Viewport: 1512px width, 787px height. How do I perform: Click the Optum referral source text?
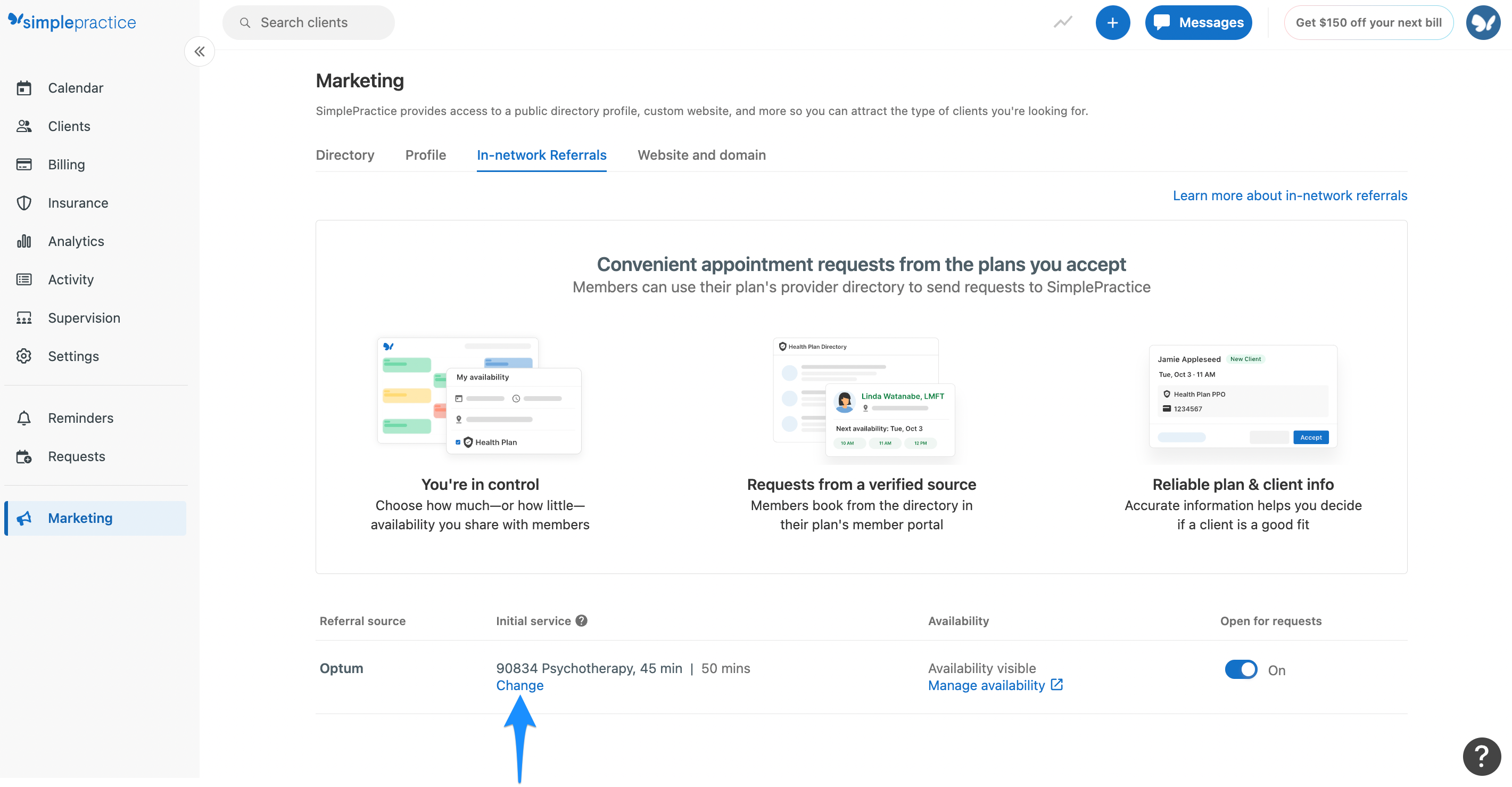tap(342, 668)
